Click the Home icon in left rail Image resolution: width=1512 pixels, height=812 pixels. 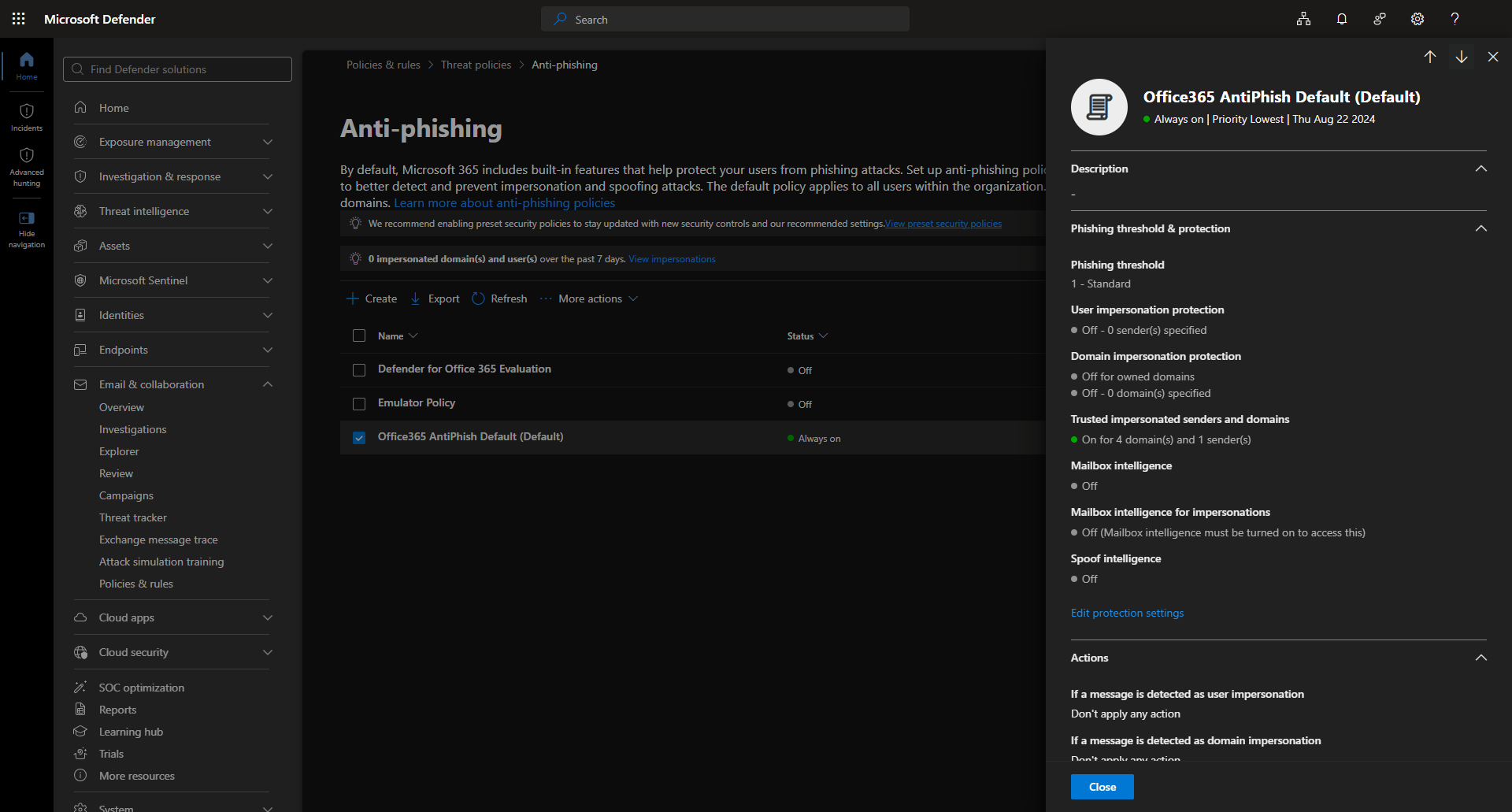click(27, 60)
